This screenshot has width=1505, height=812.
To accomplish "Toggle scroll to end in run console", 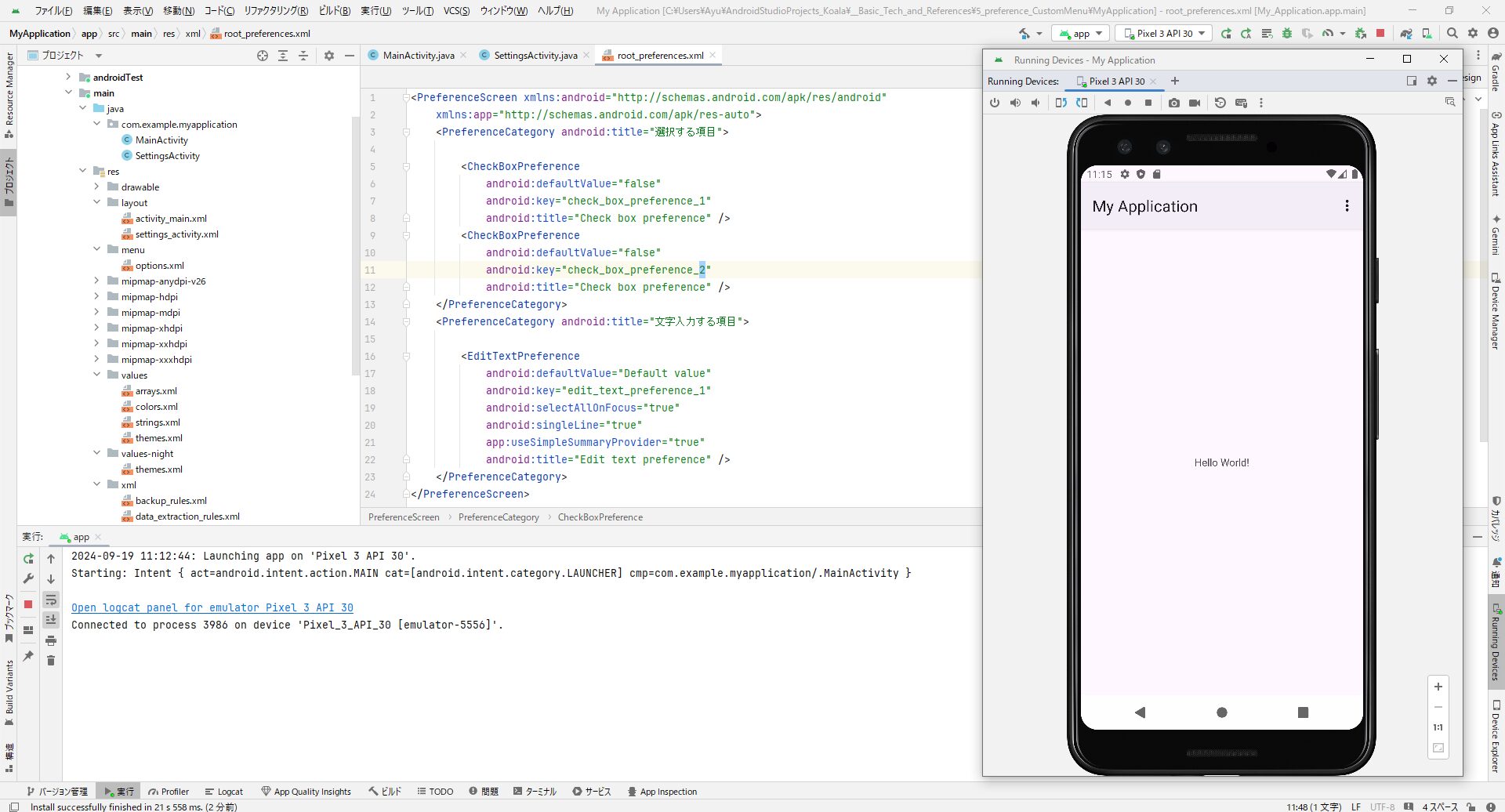I will click(51, 620).
